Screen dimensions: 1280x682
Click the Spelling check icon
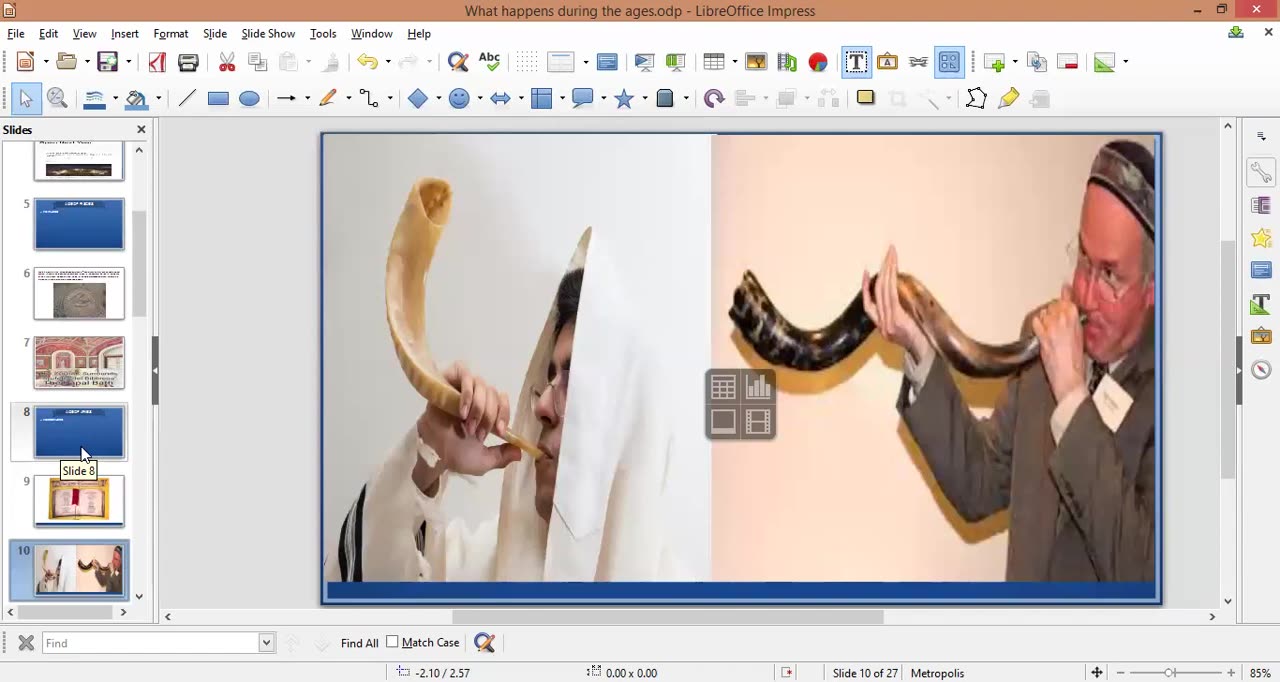point(489,62)
